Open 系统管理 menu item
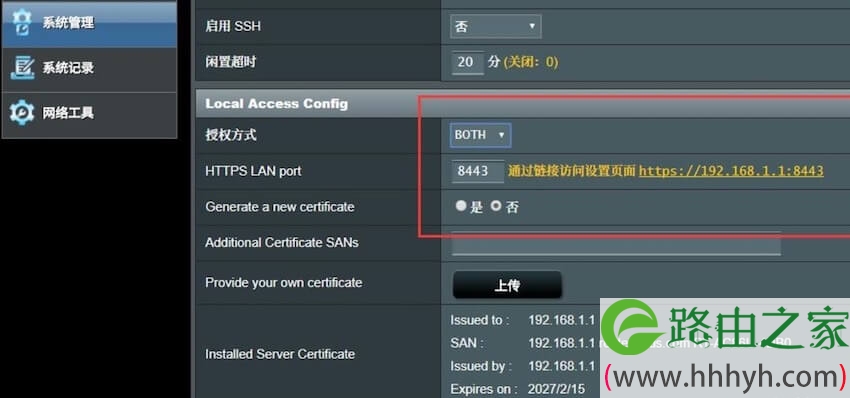 (x=89, y=23)
